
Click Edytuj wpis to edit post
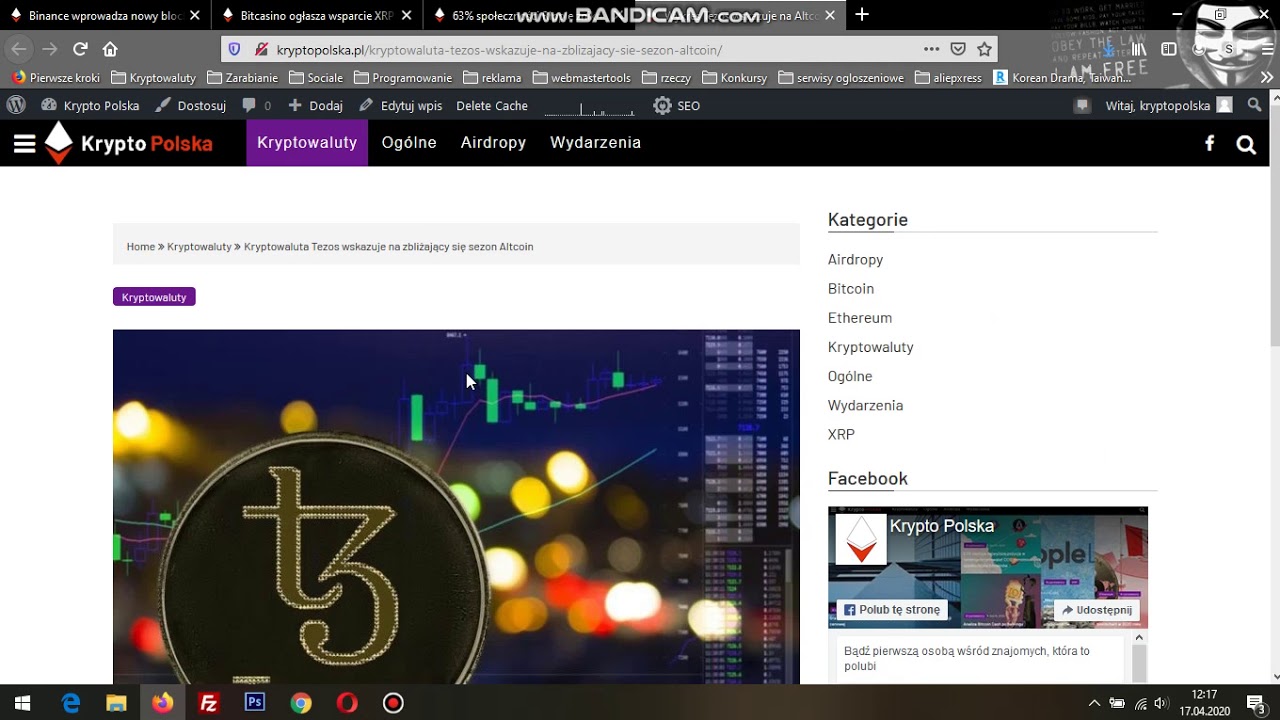[x=400, y=105]
